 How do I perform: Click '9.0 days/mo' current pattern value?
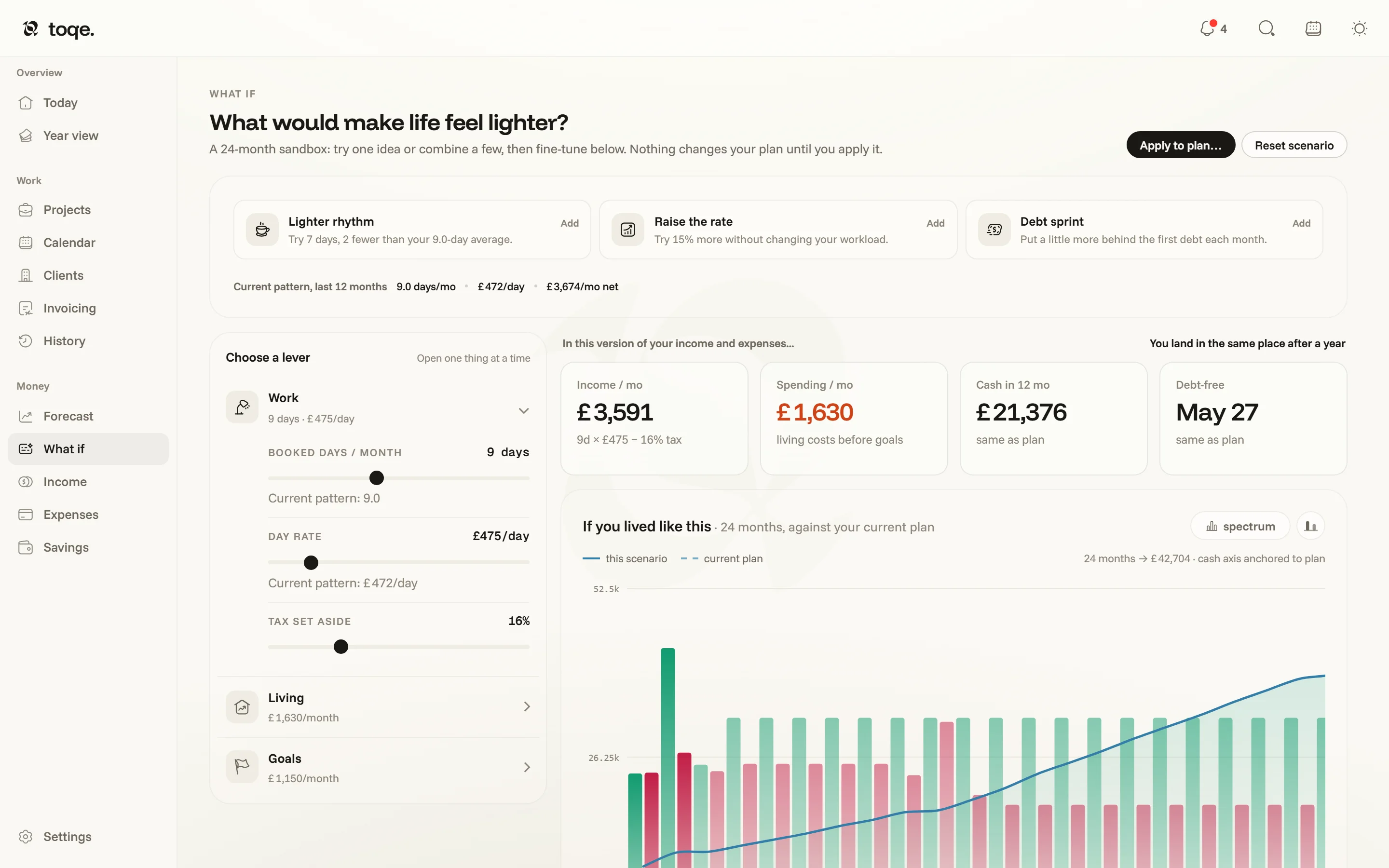click(426, 286)
